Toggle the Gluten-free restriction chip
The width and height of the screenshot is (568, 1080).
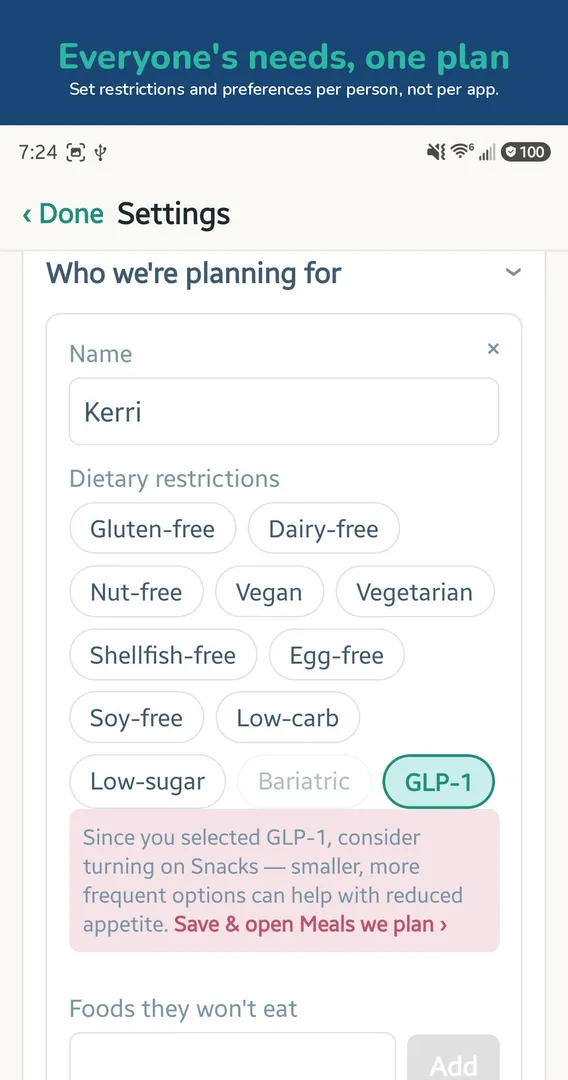153,529
